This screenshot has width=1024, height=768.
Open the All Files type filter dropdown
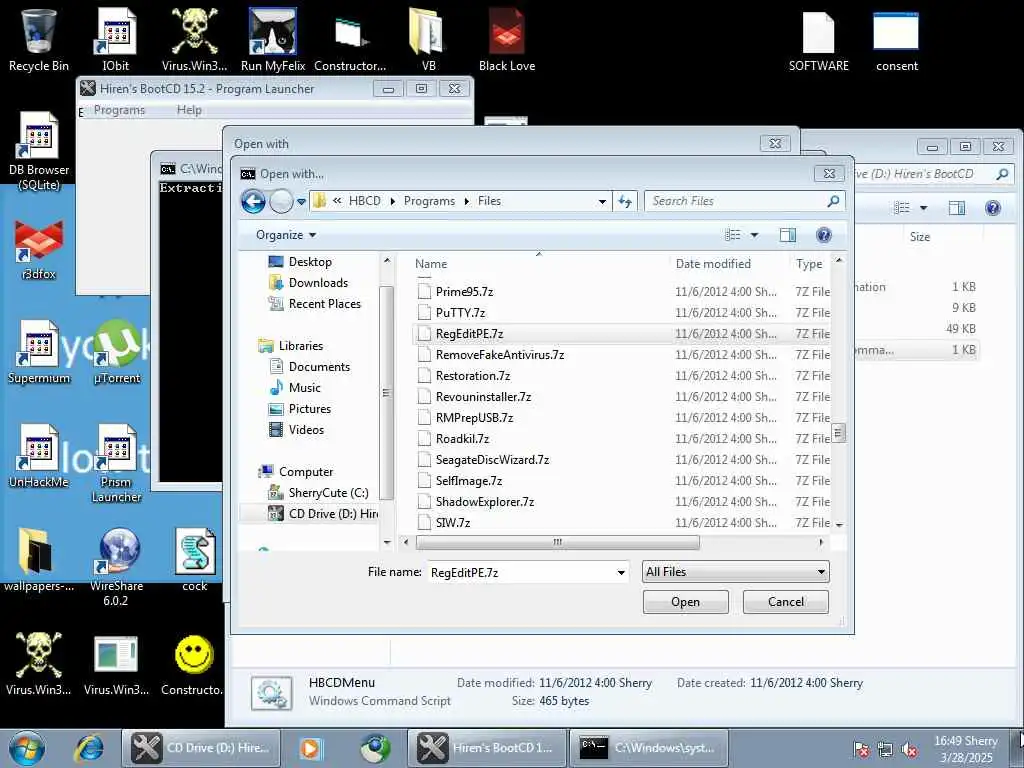735,572
